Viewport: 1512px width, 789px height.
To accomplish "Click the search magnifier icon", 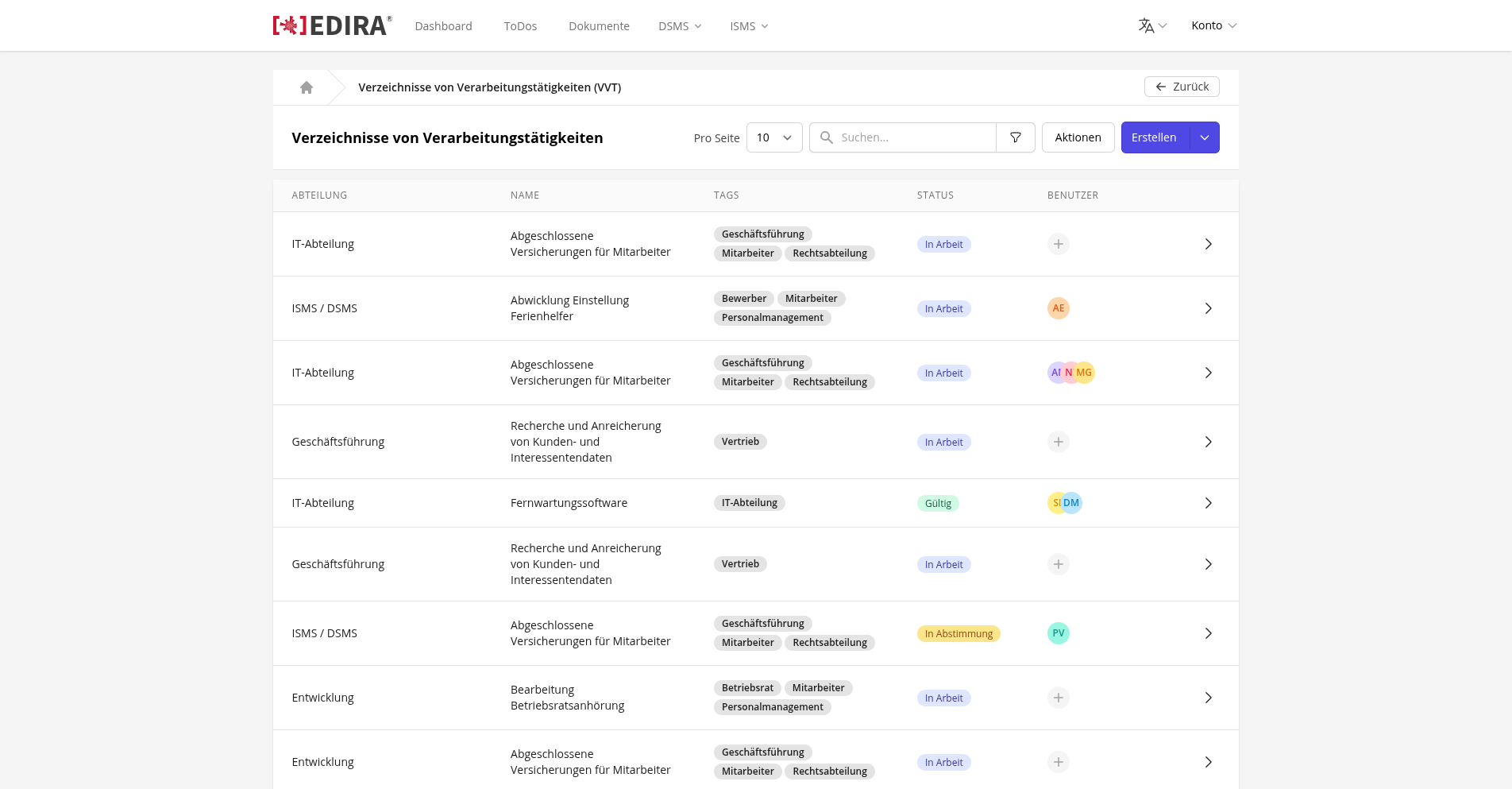I will (827, 137).
